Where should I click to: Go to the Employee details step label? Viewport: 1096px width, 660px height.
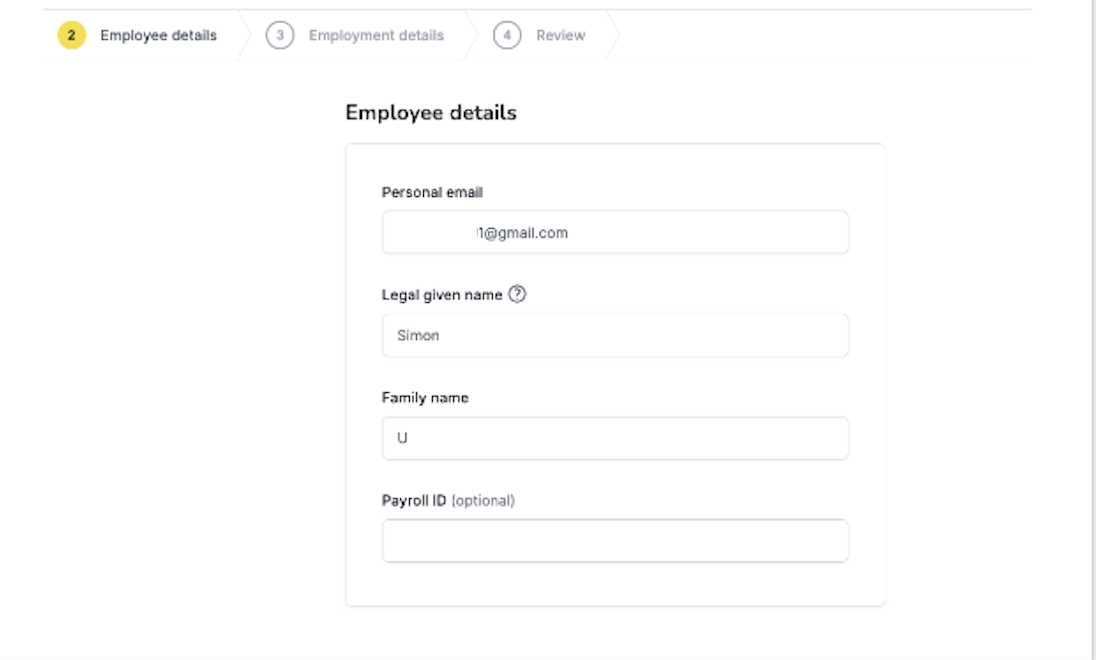159,35
